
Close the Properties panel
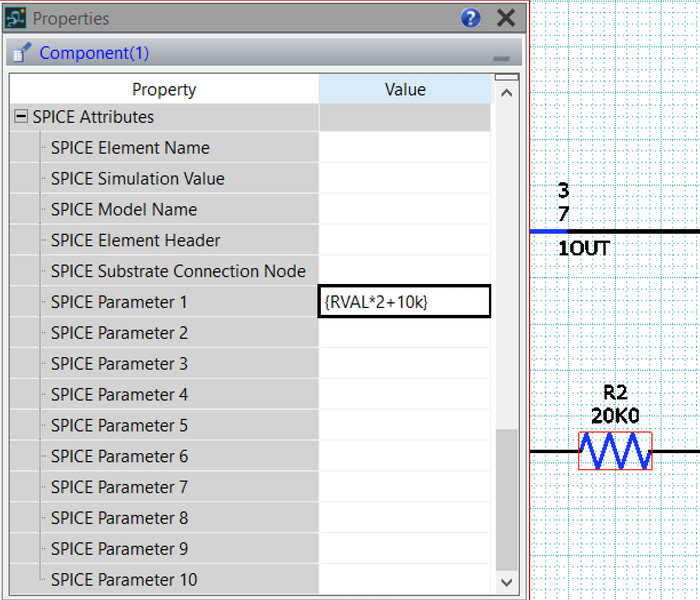[506, 18]
